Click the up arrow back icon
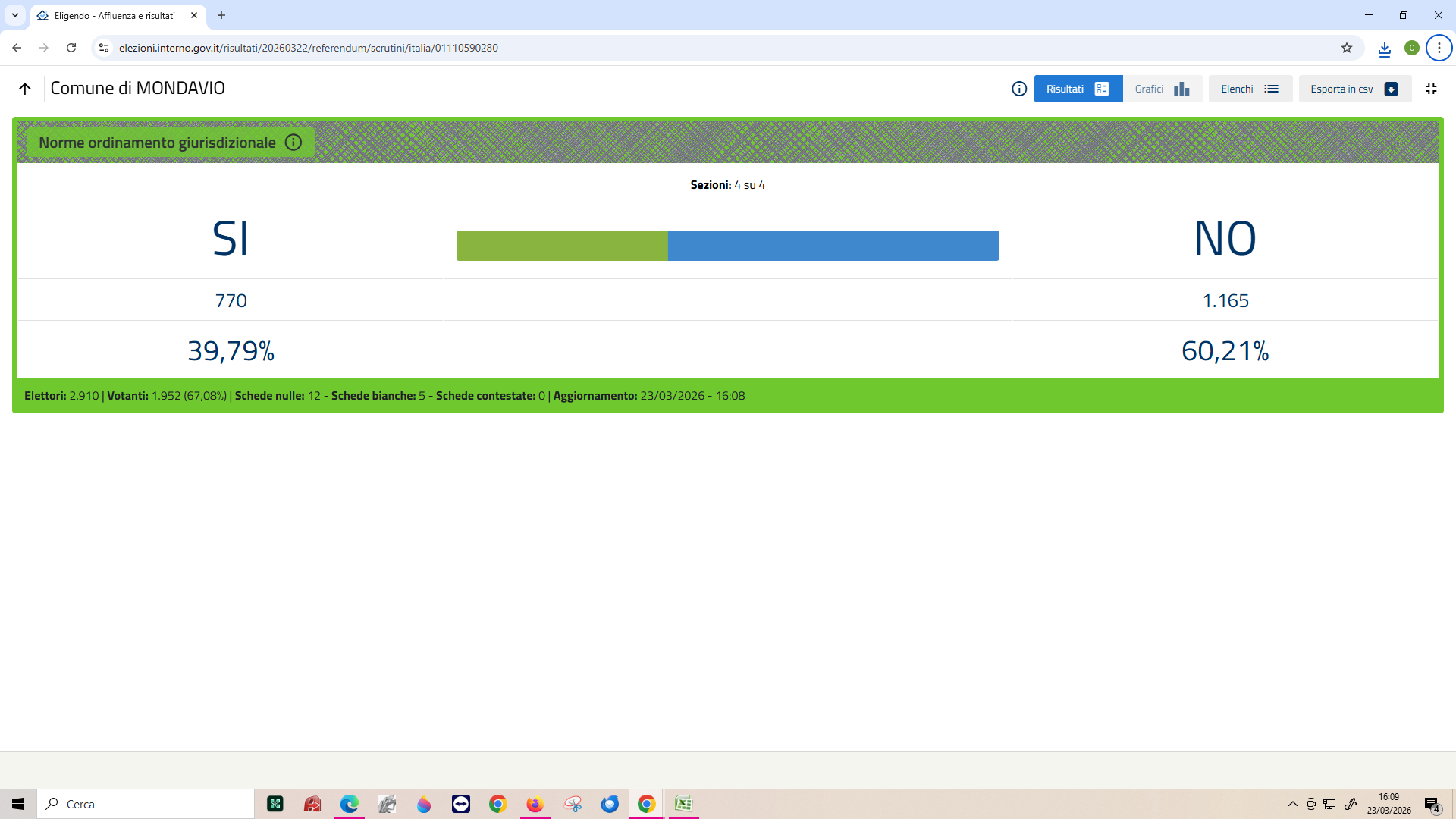The image size is (1456, 819). pyautogui.click(x=25, y=89)
